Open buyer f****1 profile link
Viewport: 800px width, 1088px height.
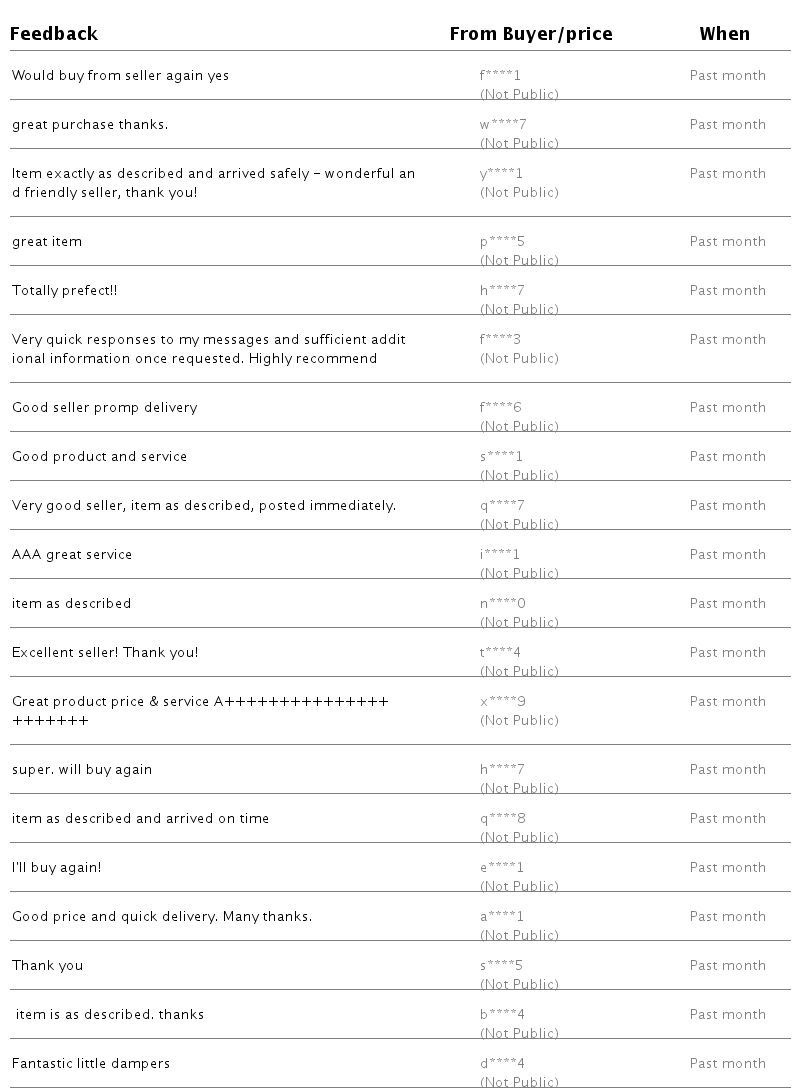click(x=500, y=76)
